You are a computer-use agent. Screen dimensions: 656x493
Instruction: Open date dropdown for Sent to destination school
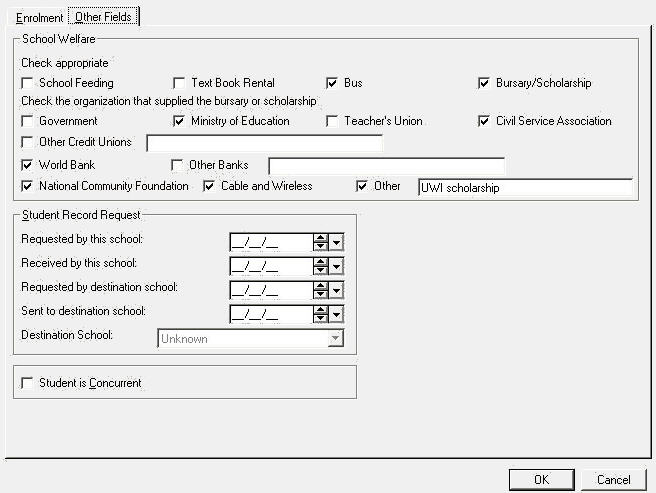(336, 314)
